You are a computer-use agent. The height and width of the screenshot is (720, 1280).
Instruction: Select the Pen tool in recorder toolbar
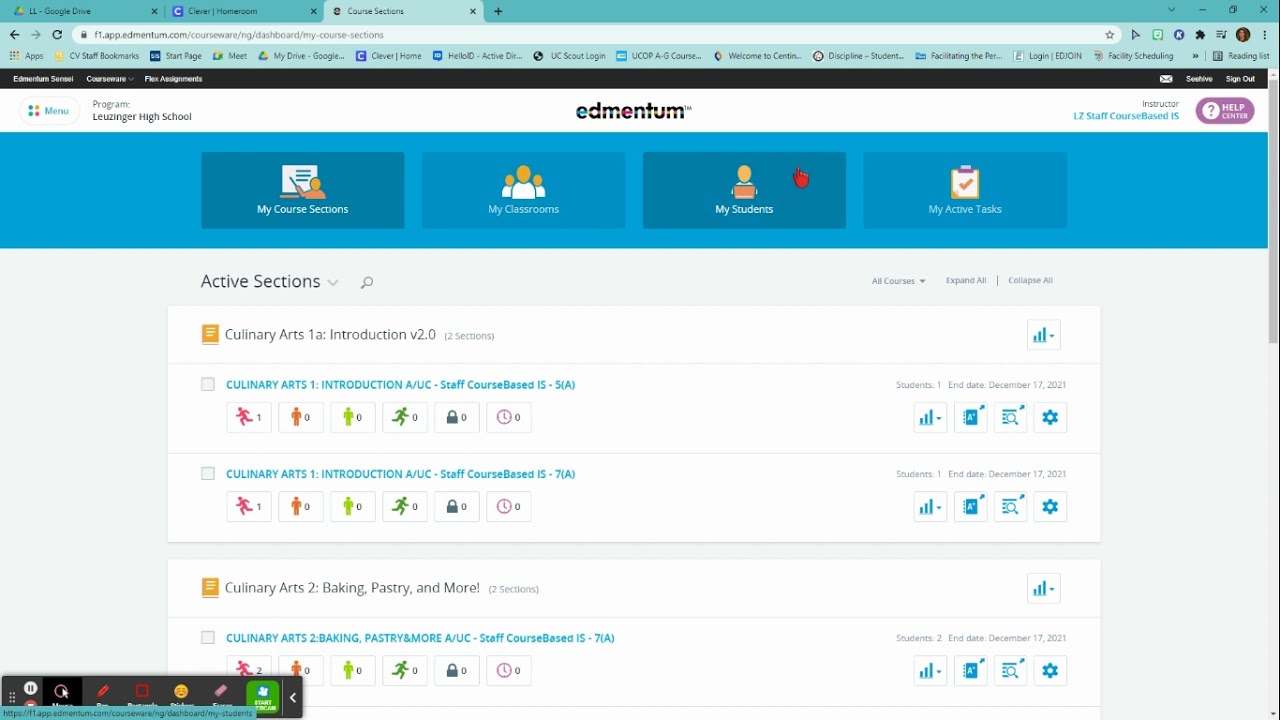(103, 694)
